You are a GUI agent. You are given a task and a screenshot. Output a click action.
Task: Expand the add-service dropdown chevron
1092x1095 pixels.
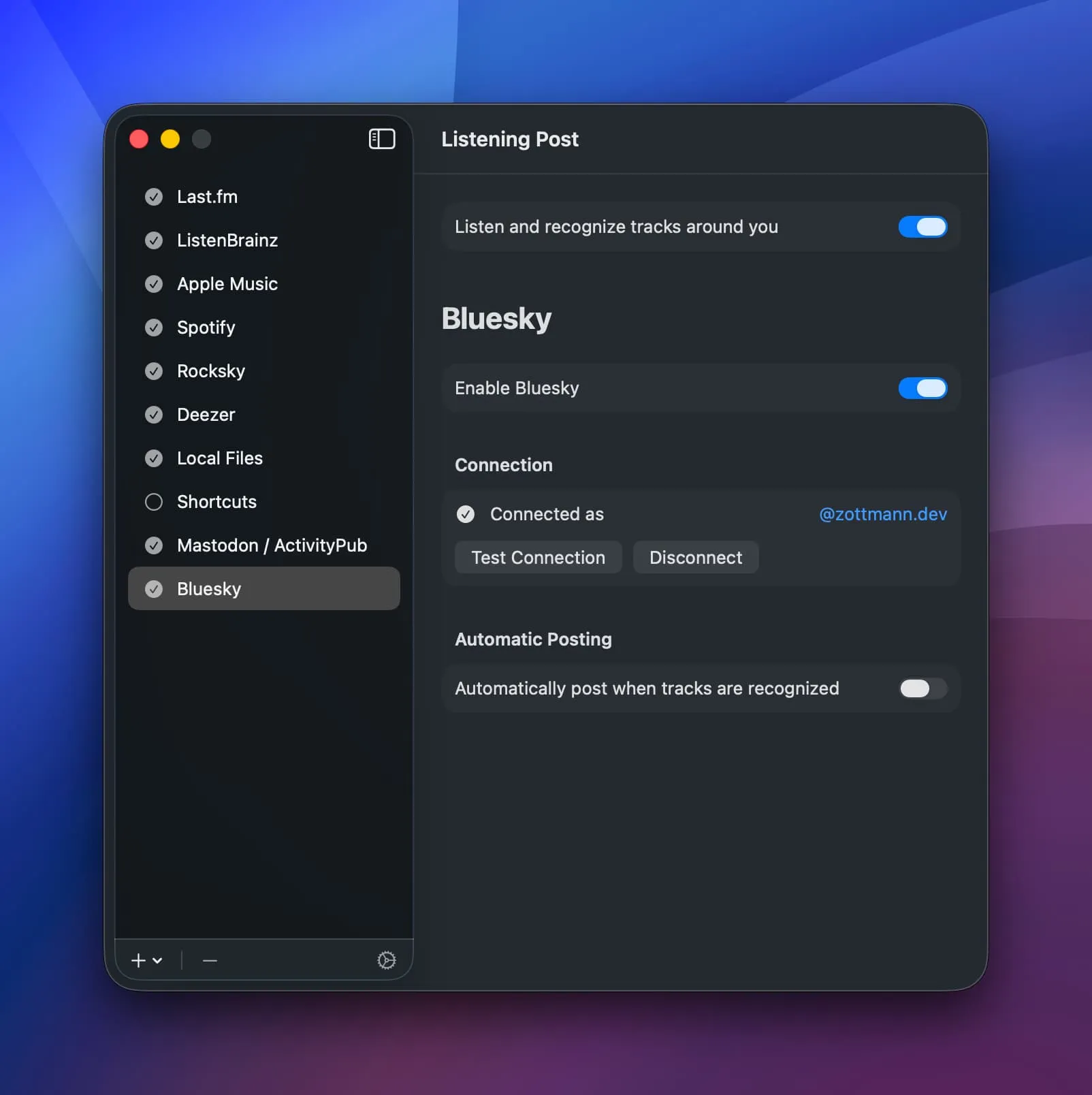pyautogui.click(x=158, y=960)
